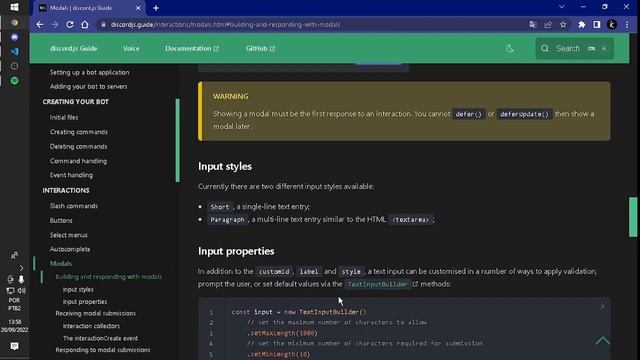The width and height of the screenshot is (640, 360).
Task: Open the Voice menu item
Action: pyautogui.click(x=131, y=49)
